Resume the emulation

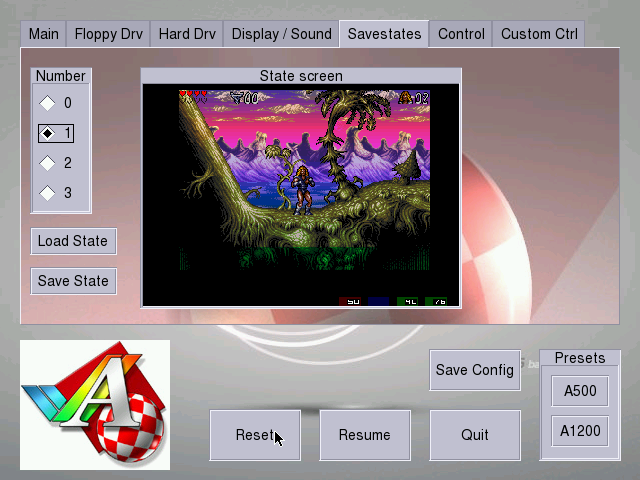pyautogui.click(x=365, y=435)
